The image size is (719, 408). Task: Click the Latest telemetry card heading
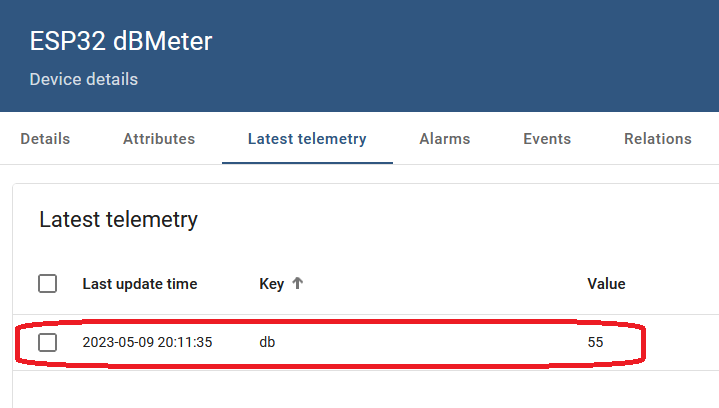pyautogui.click(x=118, y=220)
